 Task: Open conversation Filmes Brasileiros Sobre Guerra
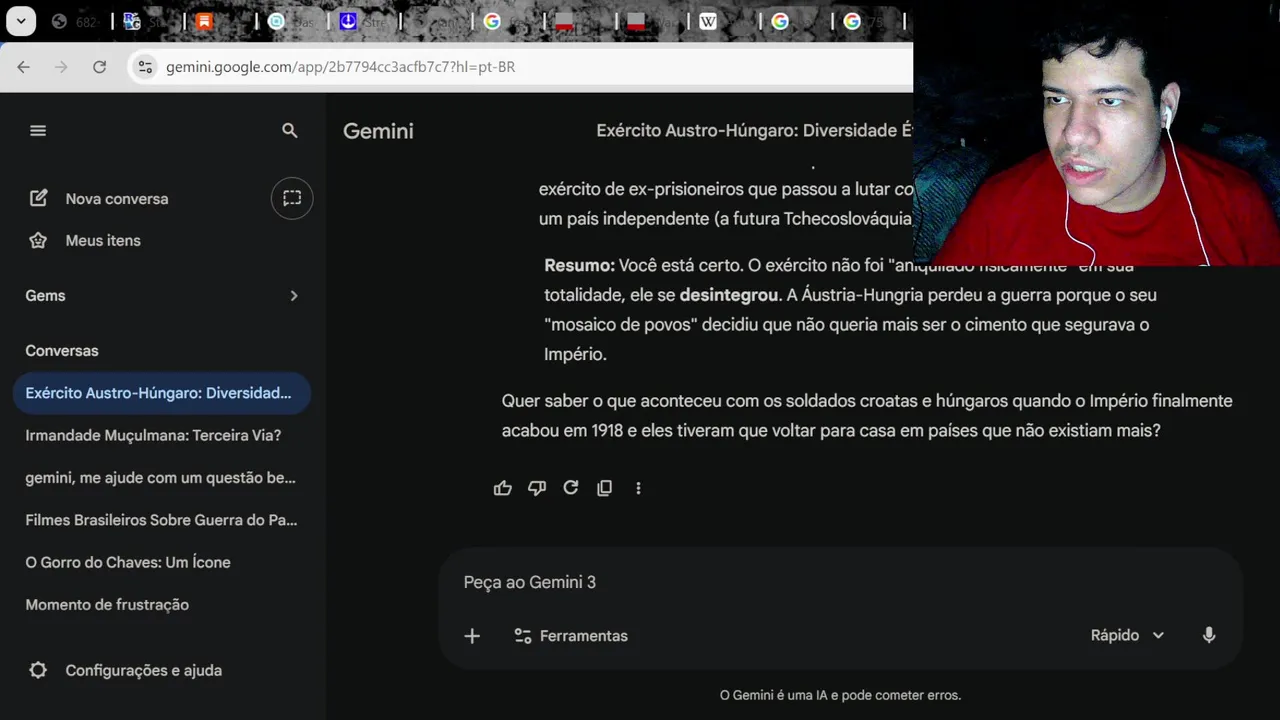point(161,519)
